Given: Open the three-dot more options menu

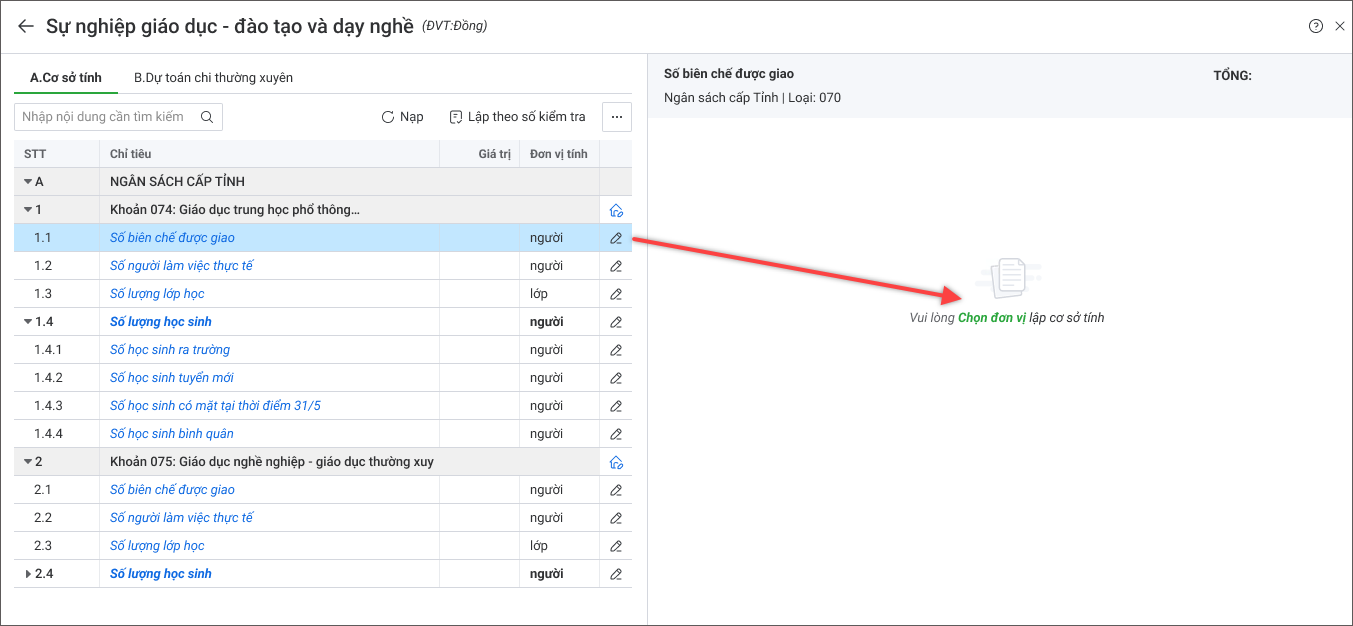Looking at the screenshot, I should (x=617, y=117).
